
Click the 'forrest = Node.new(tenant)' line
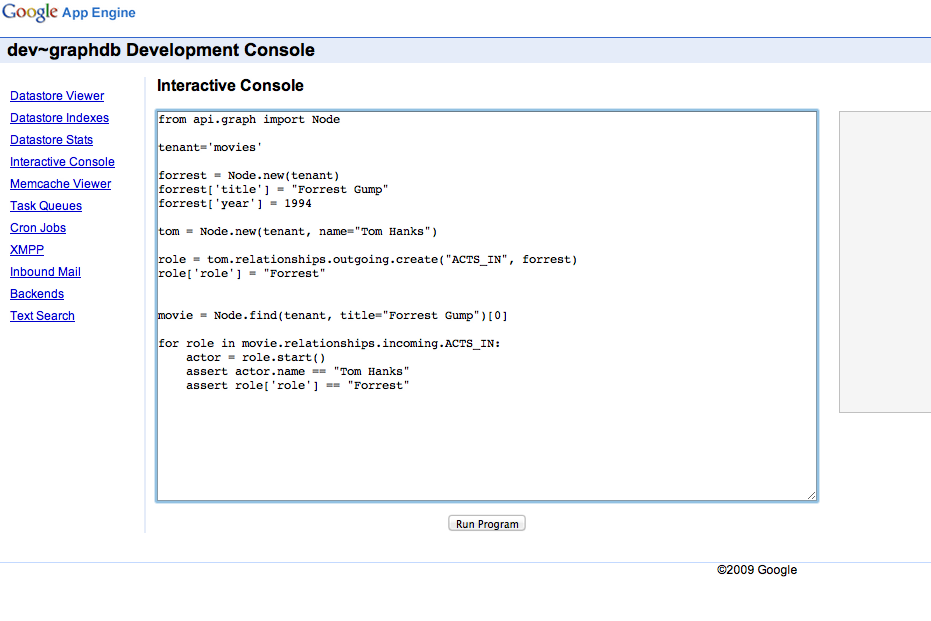point(249,175)
